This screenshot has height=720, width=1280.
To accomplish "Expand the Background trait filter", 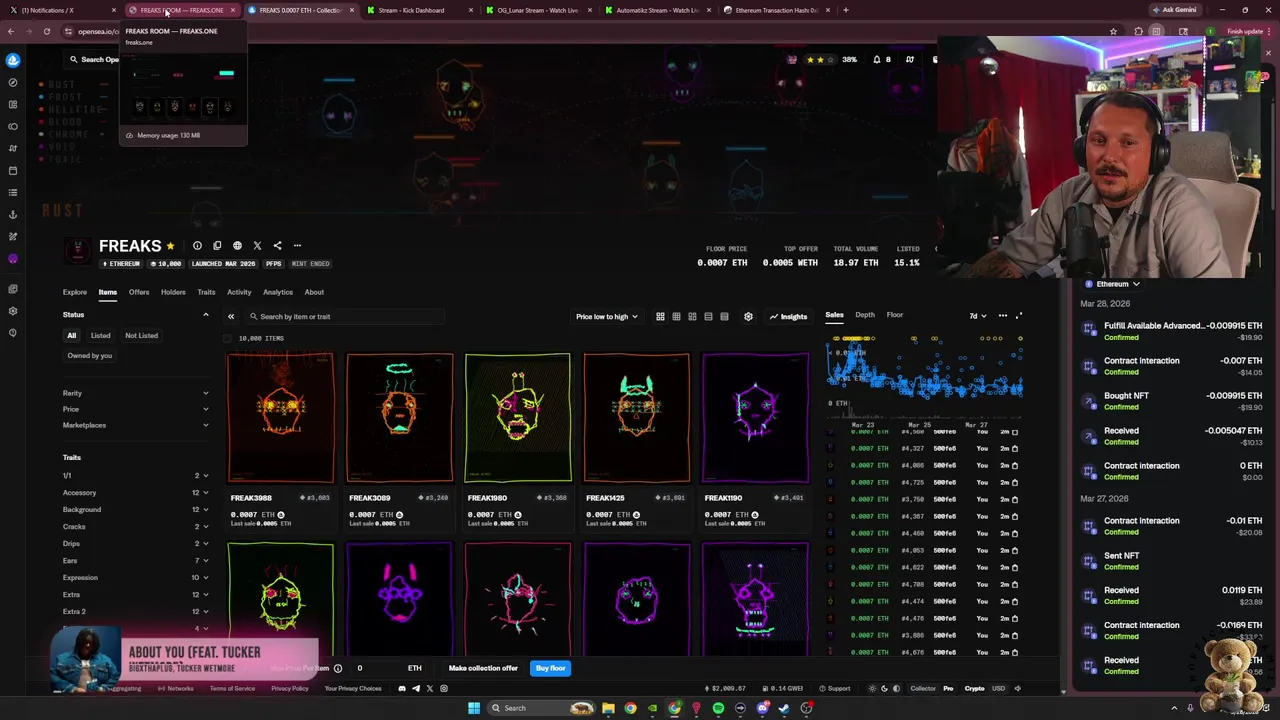I will pos(136,510).
